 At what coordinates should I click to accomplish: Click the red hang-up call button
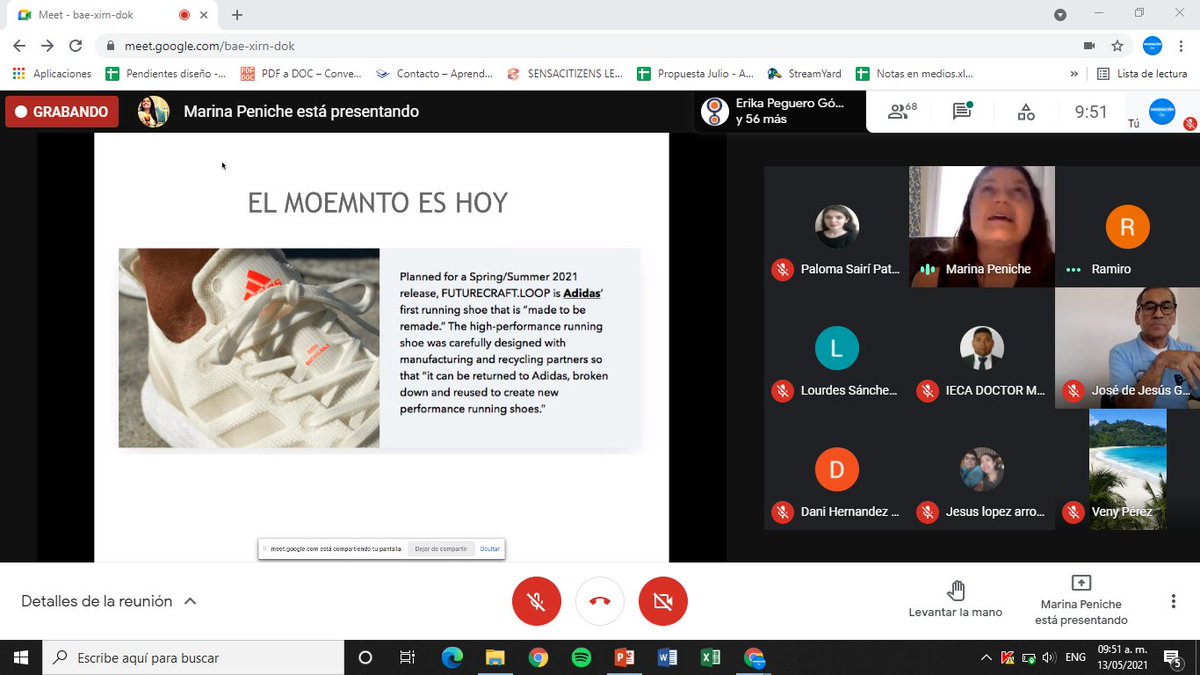pyautogui.click(x=599, y=601)
